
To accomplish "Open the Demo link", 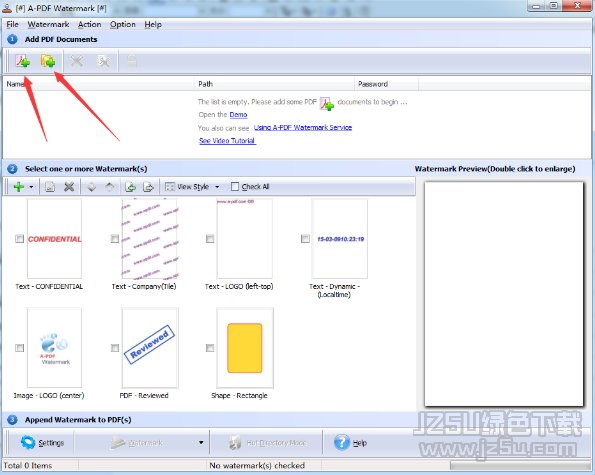I will coord(238,115).
